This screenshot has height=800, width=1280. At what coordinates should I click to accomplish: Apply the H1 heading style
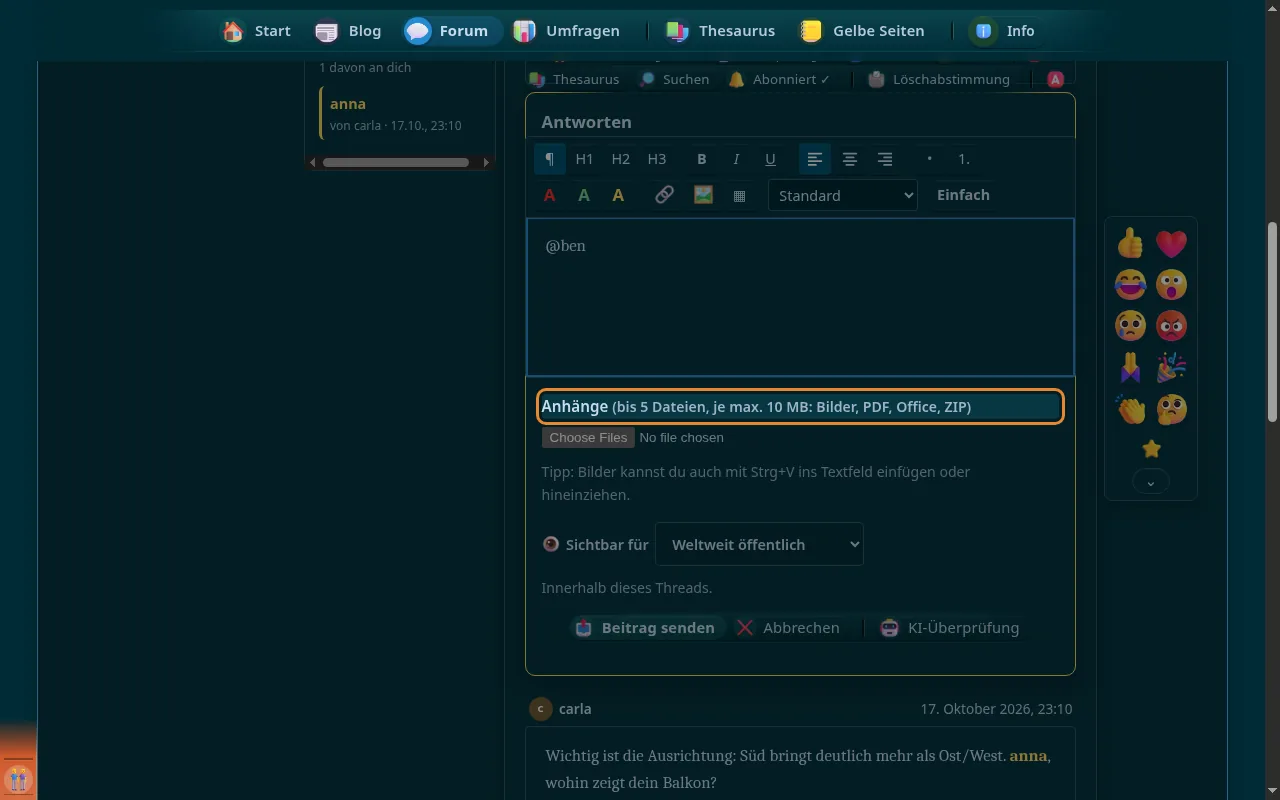click(584, 159)
